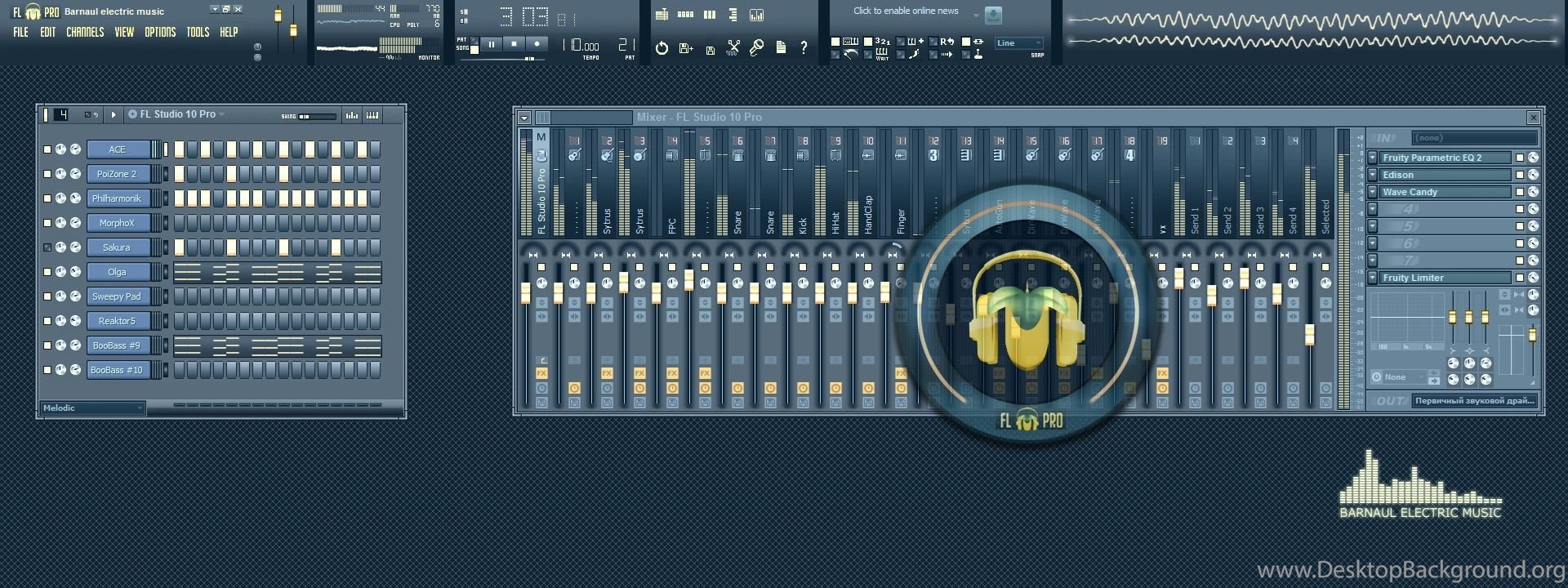Click the online news download icon
Image resolution: width=1568 pixels, height=588 pixels.
(x=993, y=15)
